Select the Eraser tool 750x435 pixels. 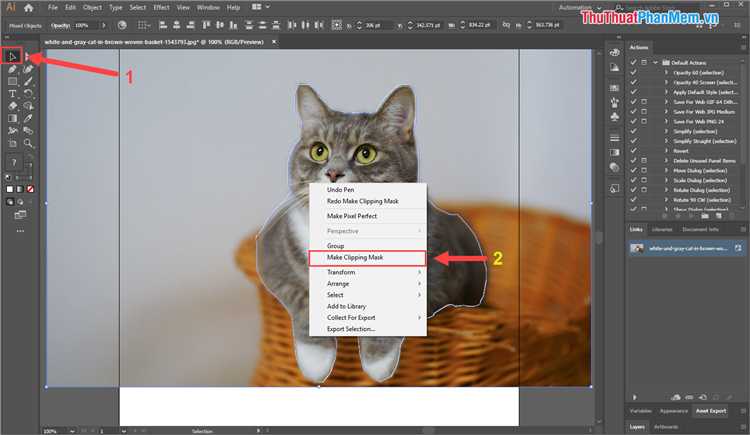click(x=13, y=105)
